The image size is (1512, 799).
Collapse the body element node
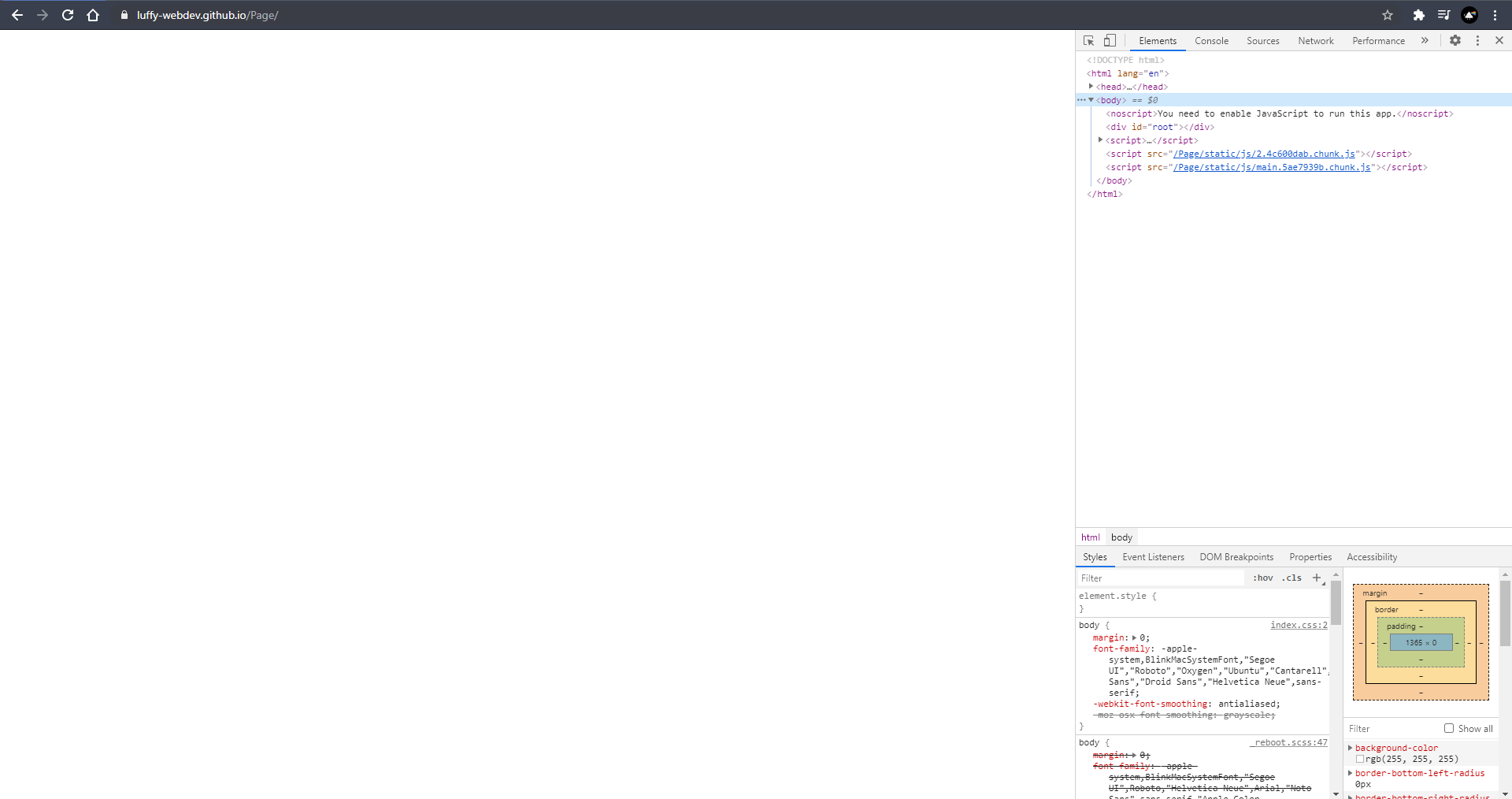1091,100
